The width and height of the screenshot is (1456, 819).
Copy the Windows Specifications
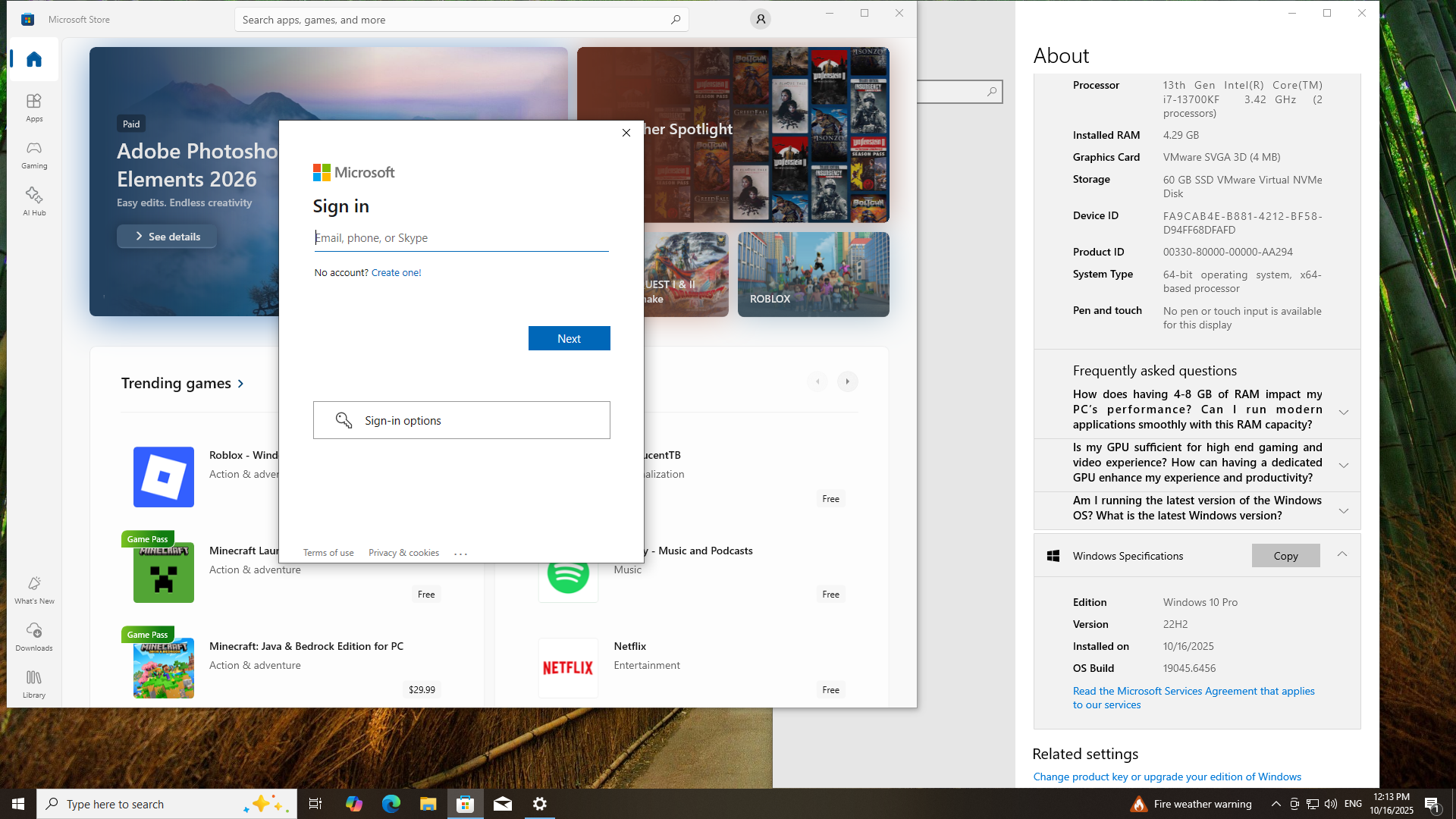1285,556
